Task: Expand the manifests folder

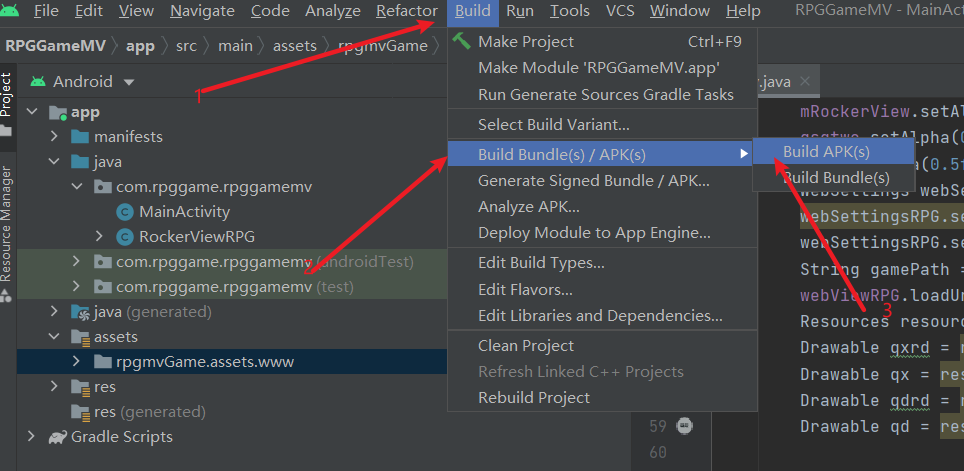Action: coord(55,136)
